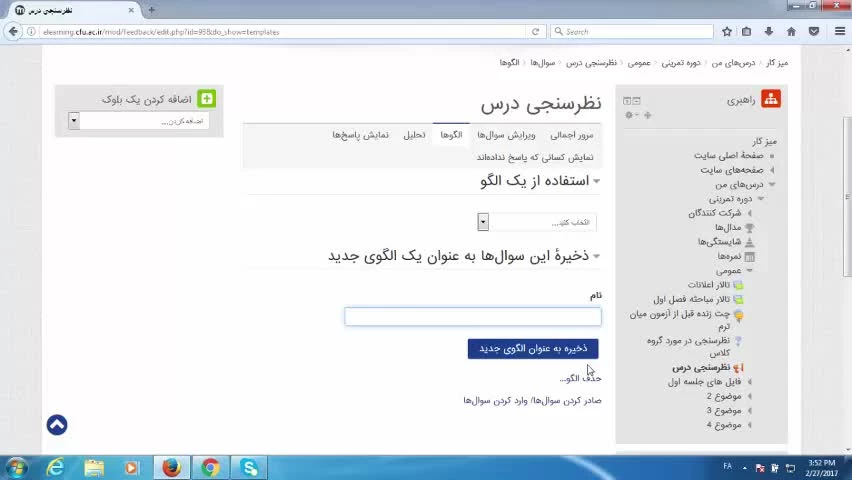Collapse the 'درس‌های من' tree node
The height and width of the screenshot is (480, 852).
(771, 185)
